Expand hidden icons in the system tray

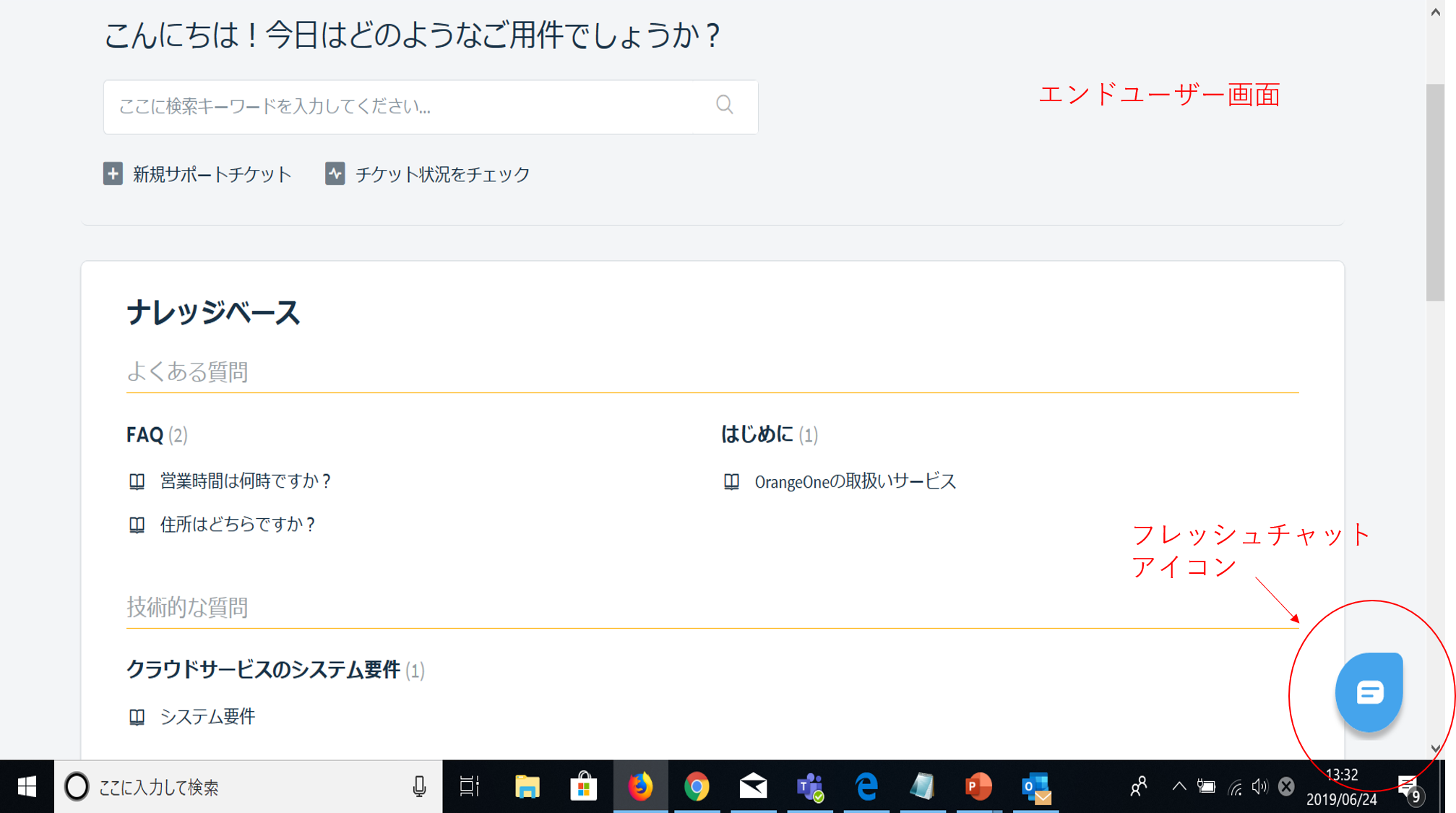pos(1178,787)
